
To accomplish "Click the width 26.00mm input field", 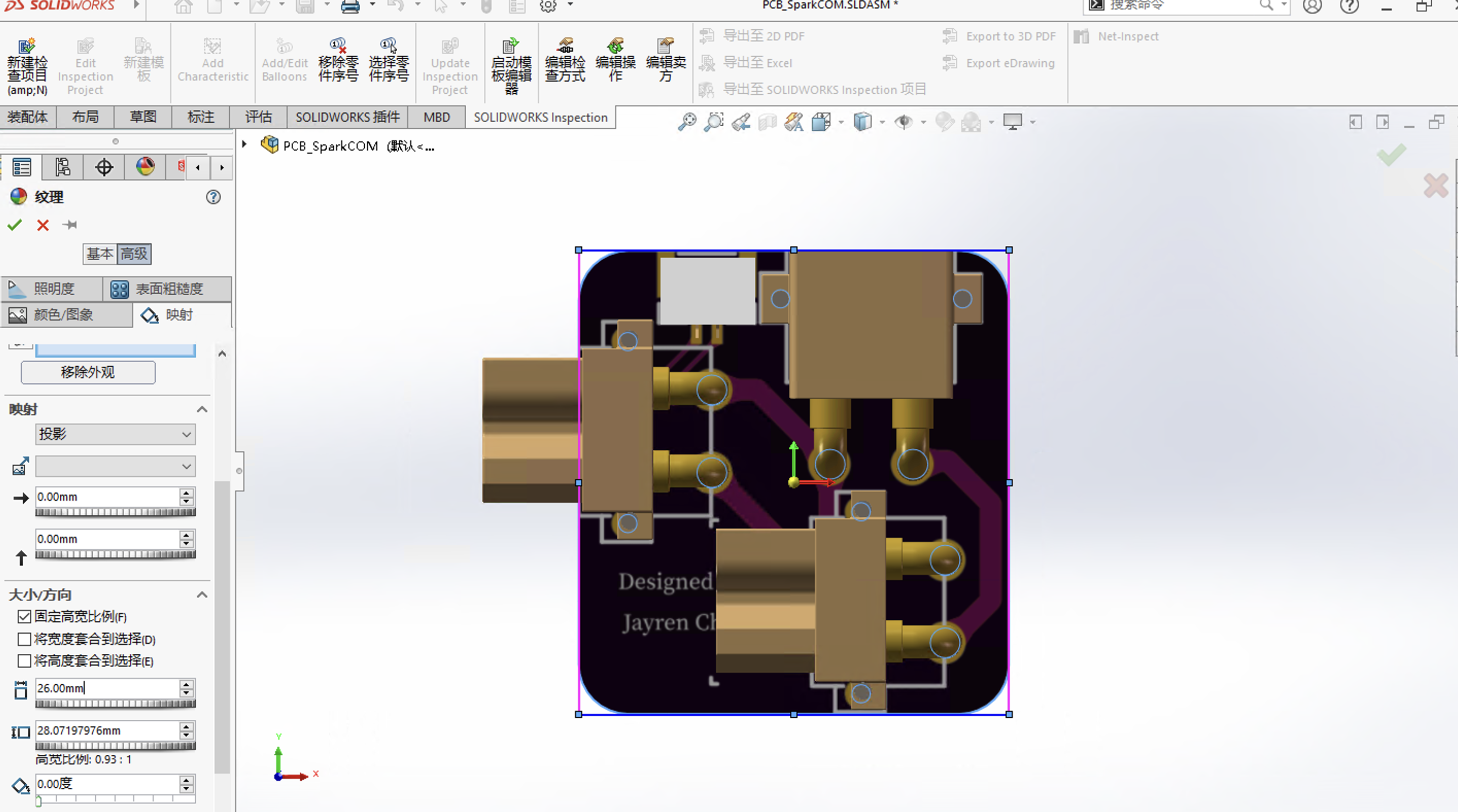I will pos(108,688).
